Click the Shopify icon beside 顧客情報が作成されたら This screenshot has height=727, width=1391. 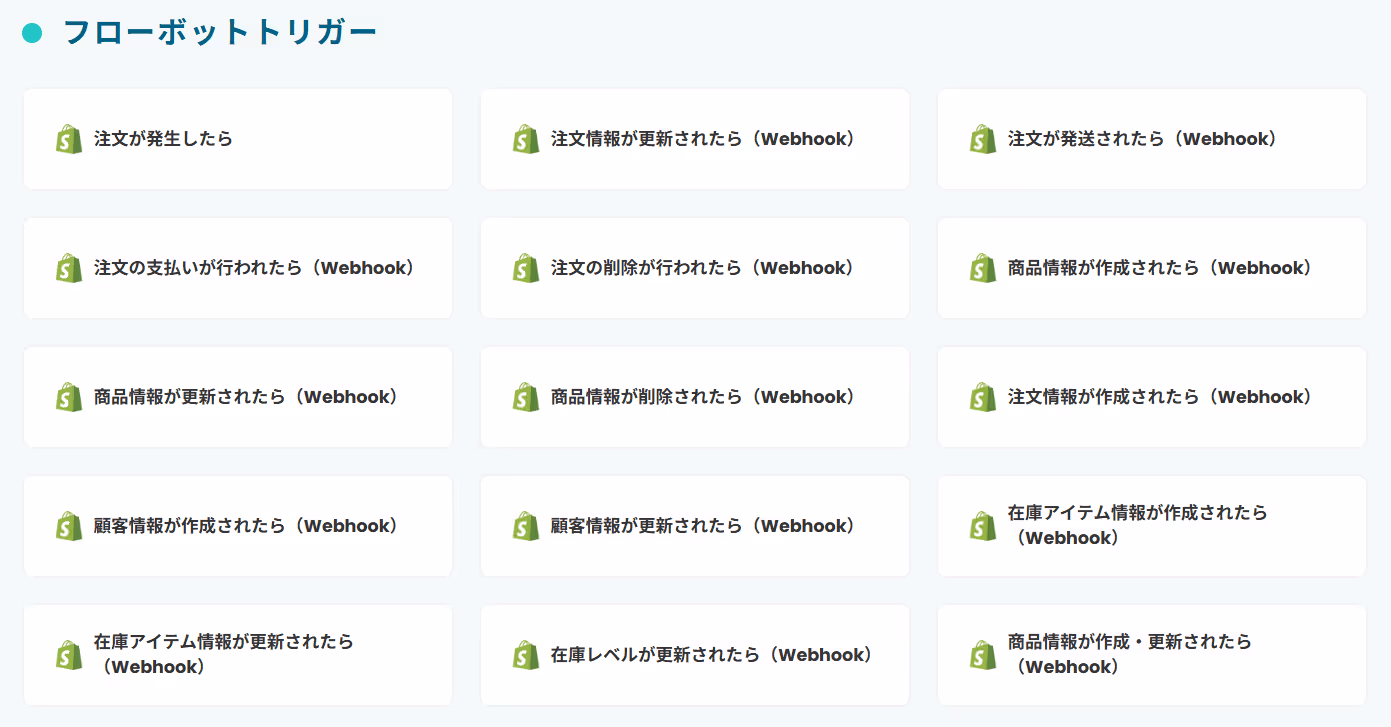[x=69, y=526]
